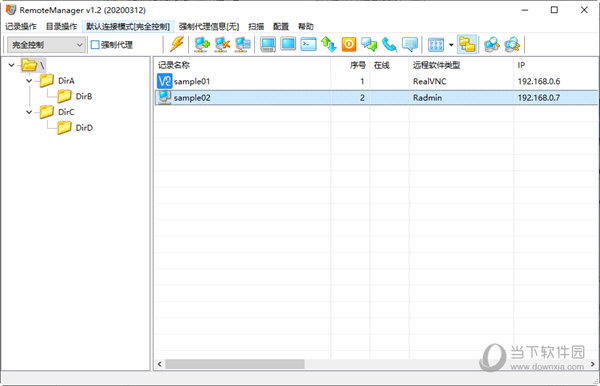Select the DirB label in tree
This screenshot has width=600, height=386.
(x=84, y=96)
